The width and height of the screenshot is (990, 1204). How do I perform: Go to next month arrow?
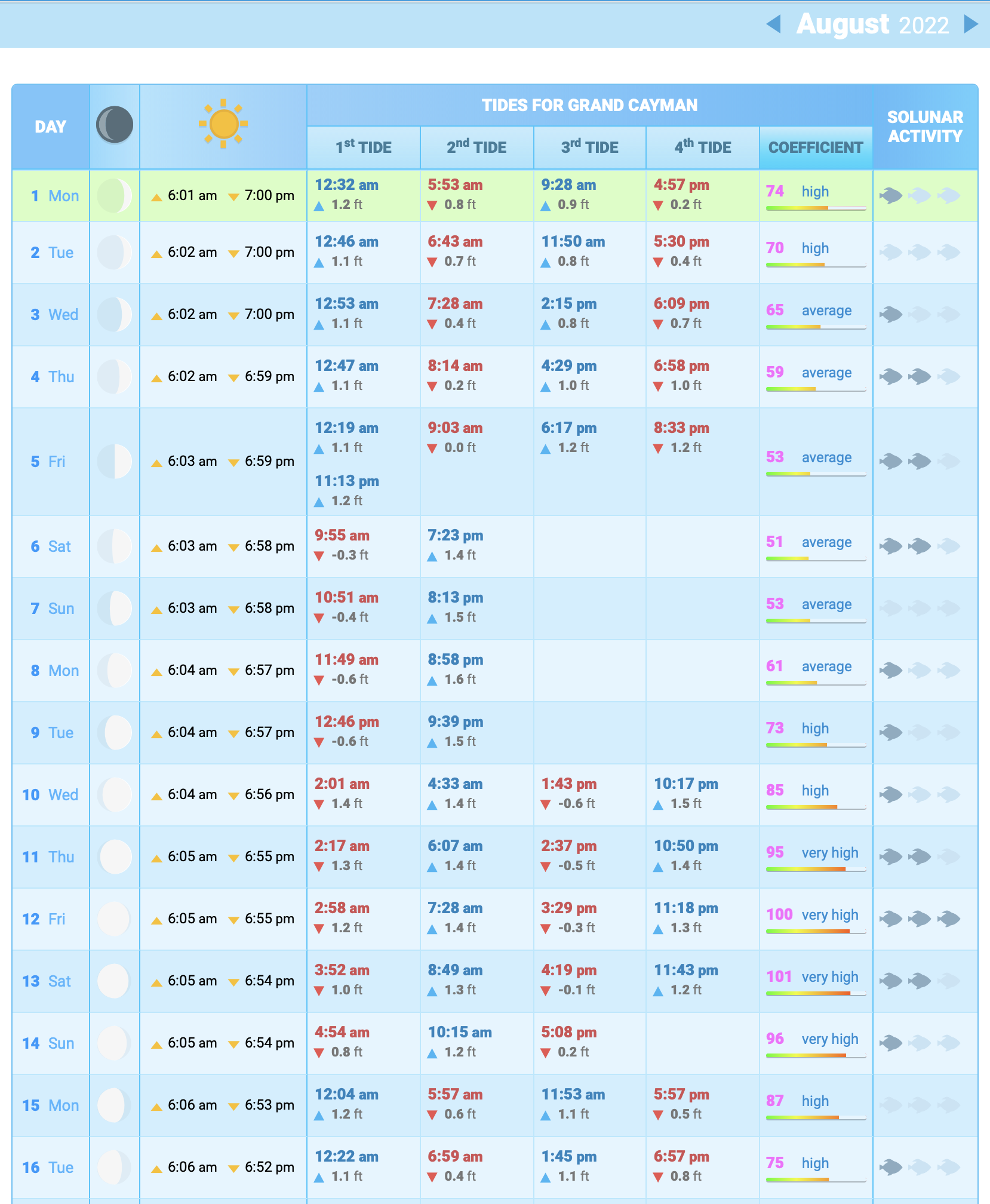coord(971,24)
